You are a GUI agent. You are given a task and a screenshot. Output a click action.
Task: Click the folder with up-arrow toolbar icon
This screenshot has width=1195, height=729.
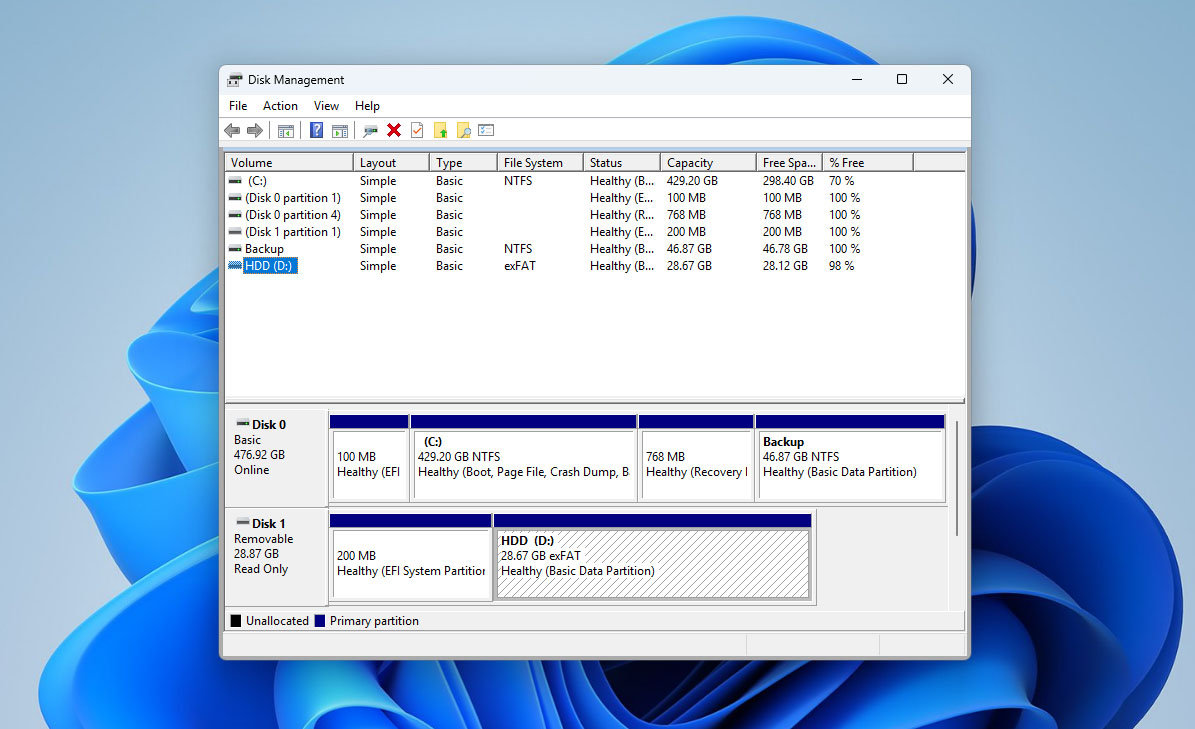(x=440, y=130)
